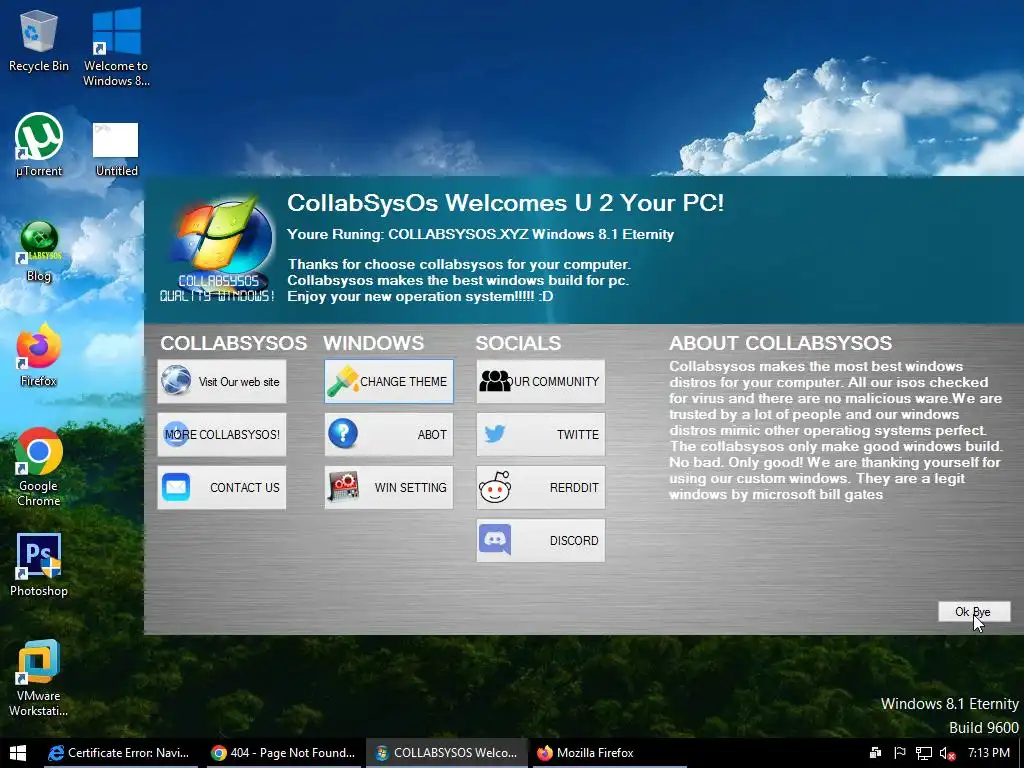Click the Visit Our web site button
The height and width of the screenshot is (768, 1024).
[x=221, y=381]
